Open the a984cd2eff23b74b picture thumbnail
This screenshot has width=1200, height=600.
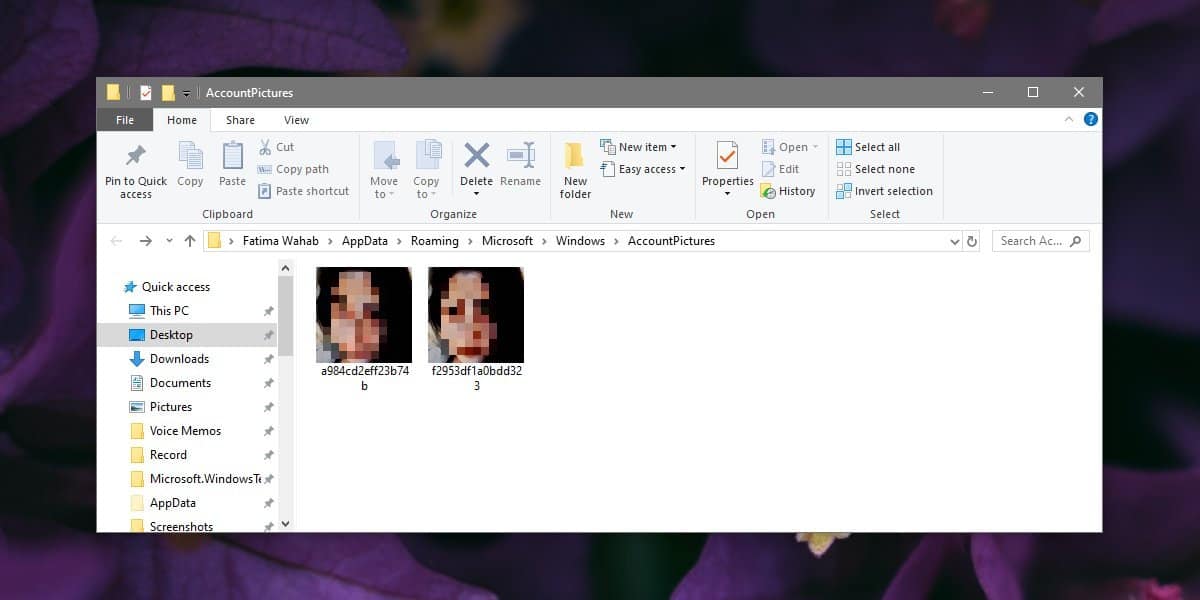click(363, 315)
